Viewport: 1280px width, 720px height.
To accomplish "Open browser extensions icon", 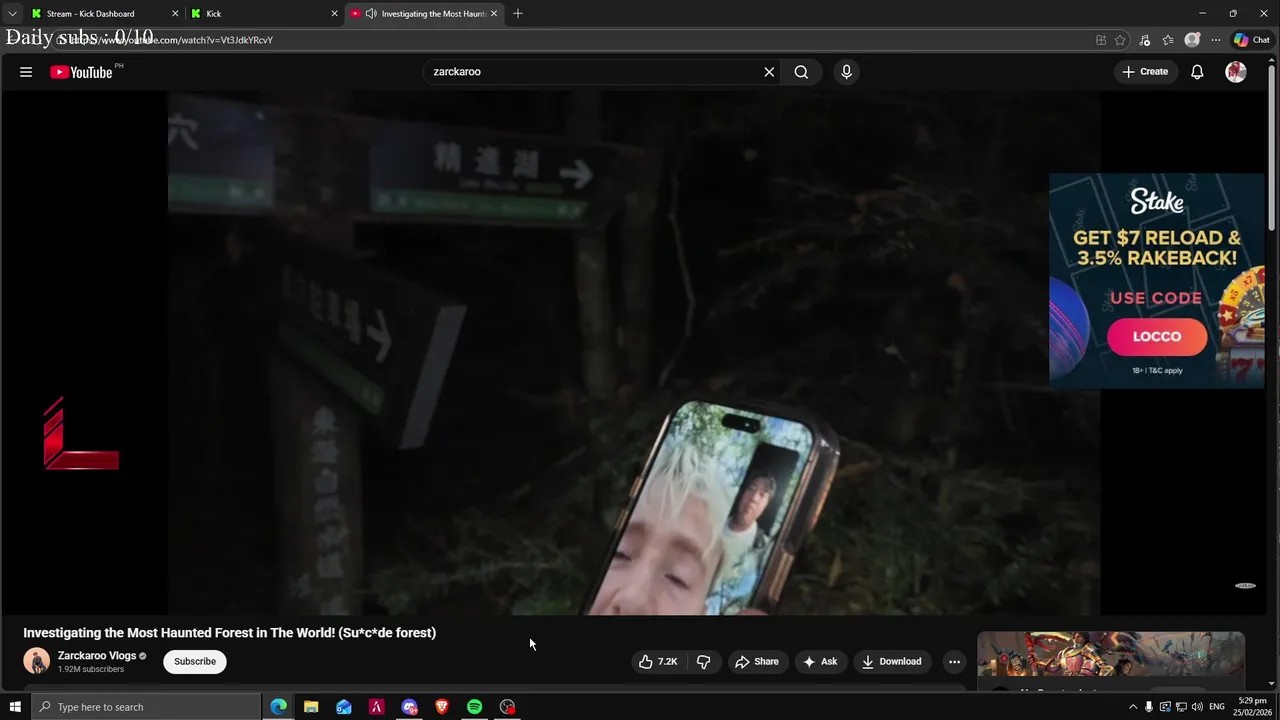I will click(x=1144, y=40).
